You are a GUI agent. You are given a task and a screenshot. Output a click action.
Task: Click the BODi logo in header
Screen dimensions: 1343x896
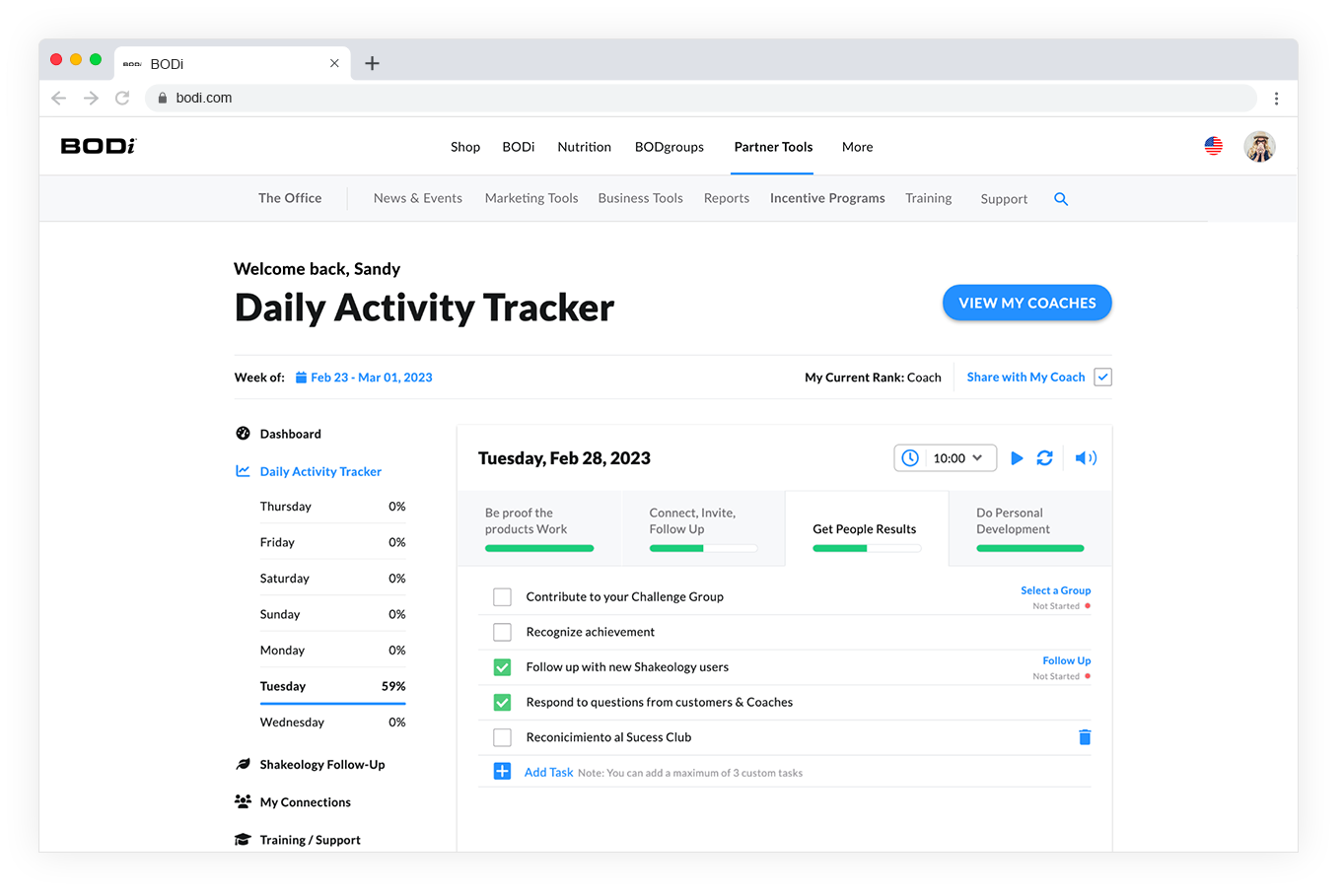[99, 146]
